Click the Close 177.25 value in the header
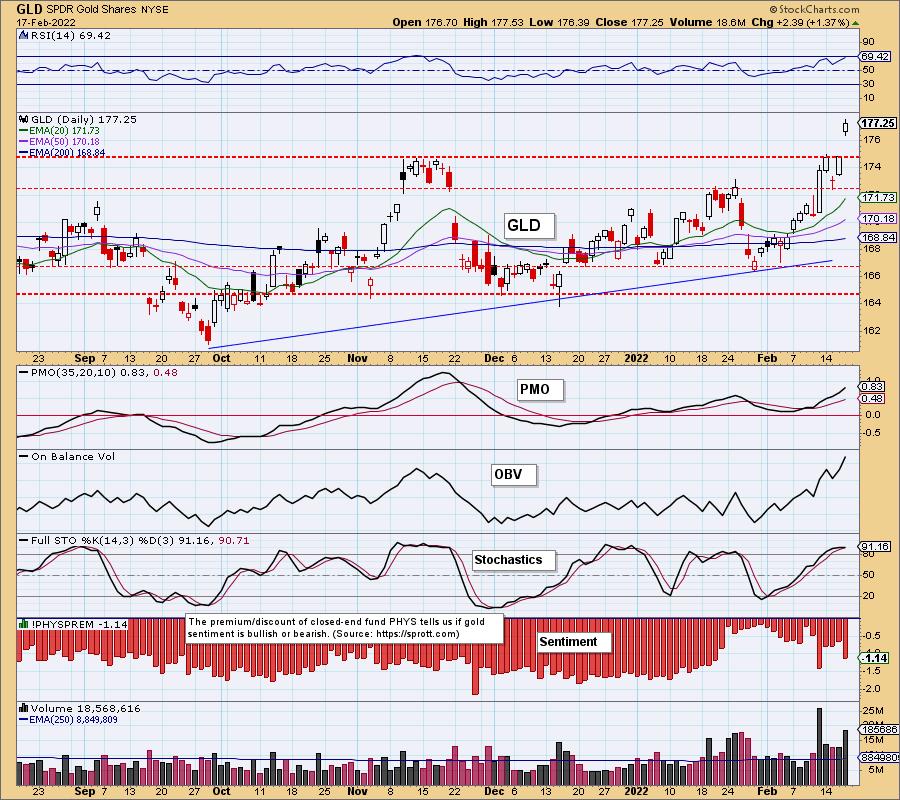 click(629, 22)
